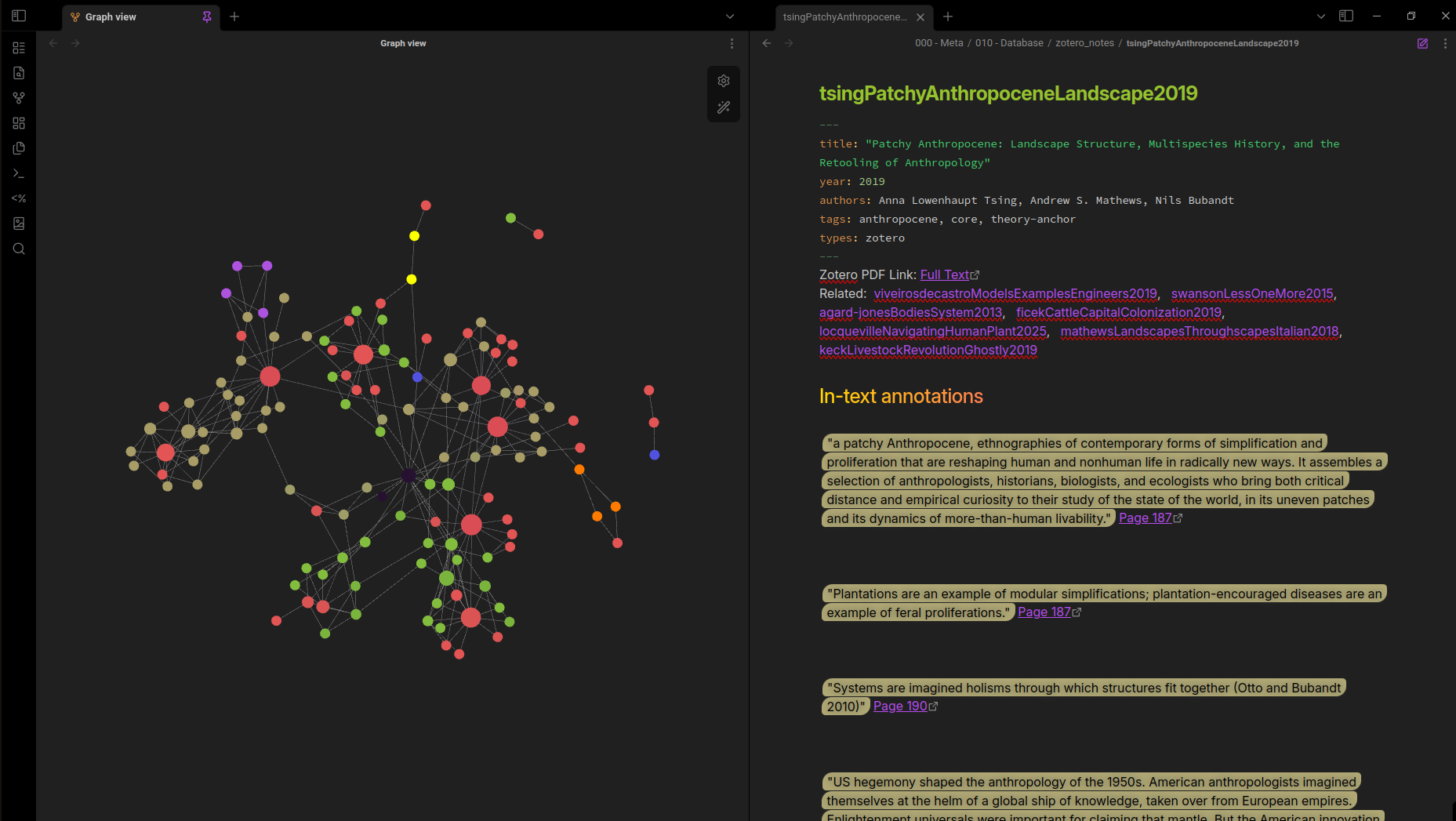Select the tsingPatchyAnthropocene note tab
This screenshot has height=821, width=1456.
[x=844, y=16]
